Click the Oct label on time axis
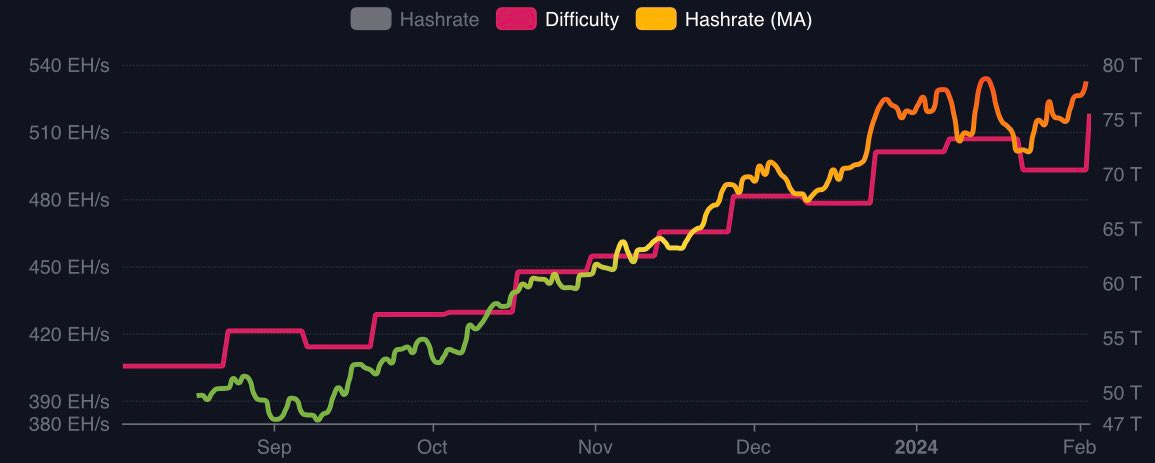This screenshot has width=1155, height=463. tap(433, 448)
